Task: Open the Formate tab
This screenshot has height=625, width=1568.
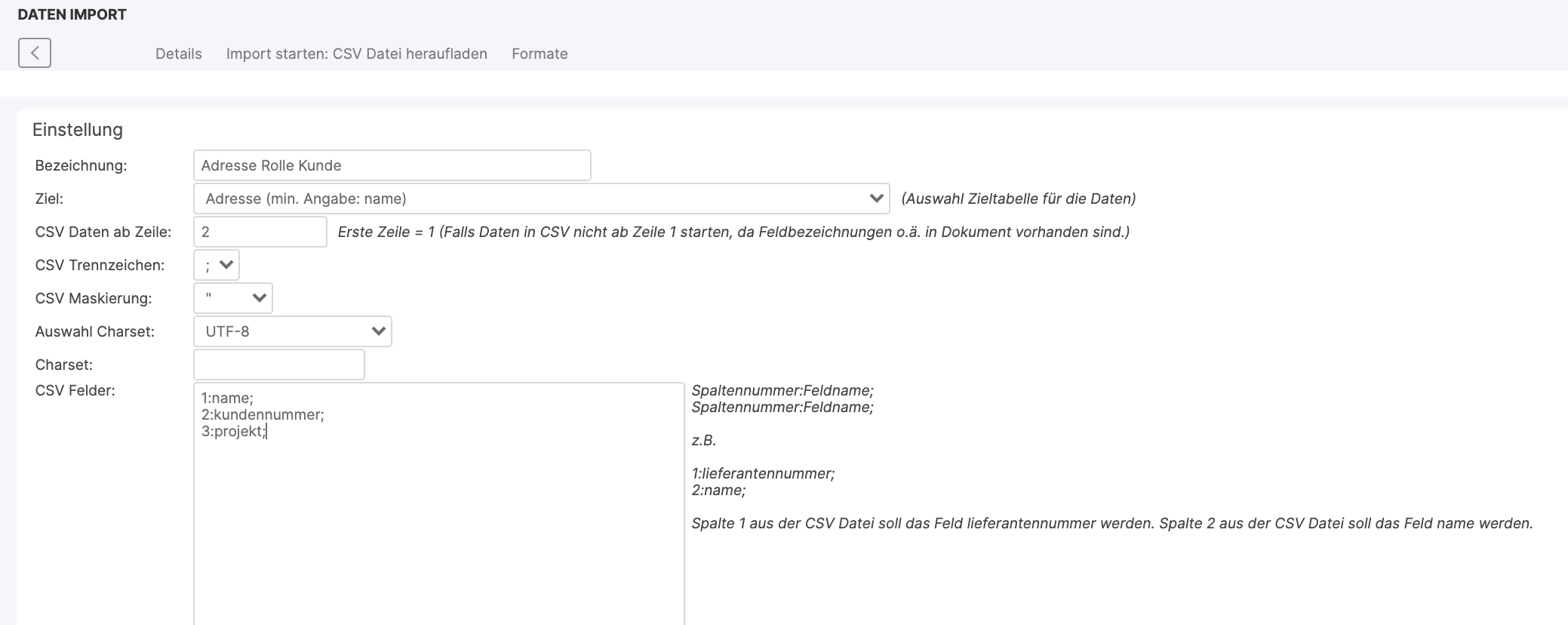Action: click(540, 54)
